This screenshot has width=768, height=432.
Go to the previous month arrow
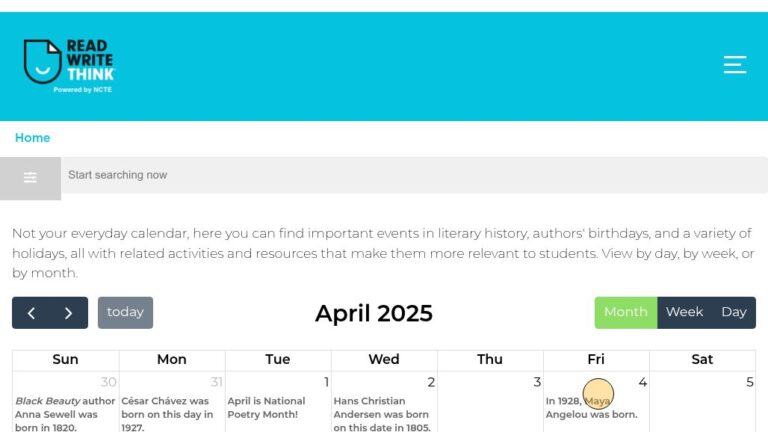pyautogui.click(x=31, y=313)
